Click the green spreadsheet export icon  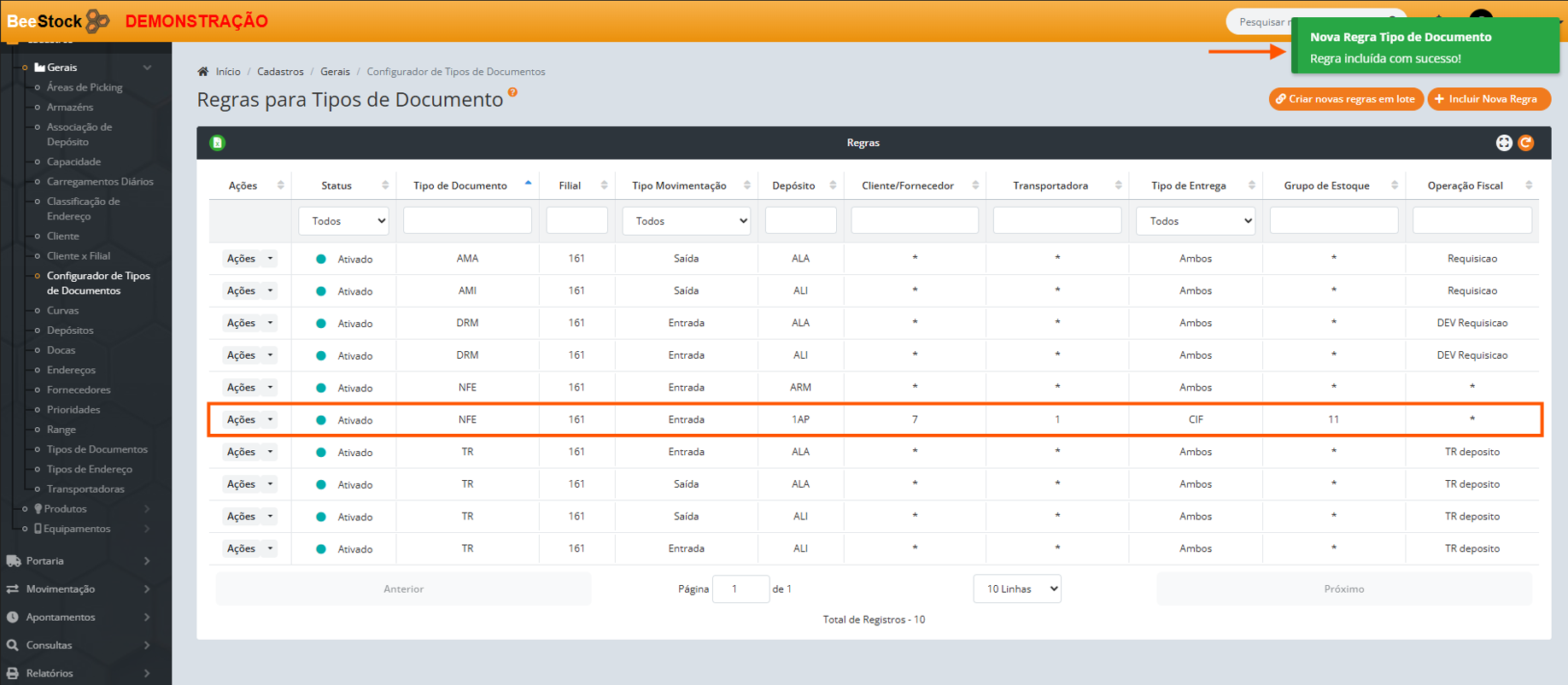(218, 143)
